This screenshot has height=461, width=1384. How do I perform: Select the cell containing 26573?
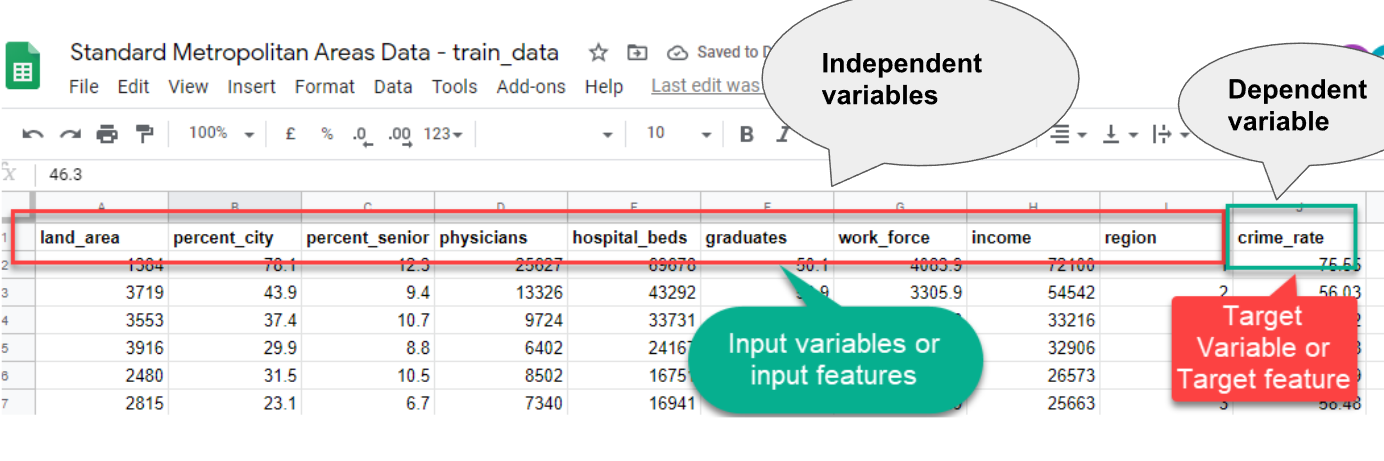click(x=1033, y=376)
